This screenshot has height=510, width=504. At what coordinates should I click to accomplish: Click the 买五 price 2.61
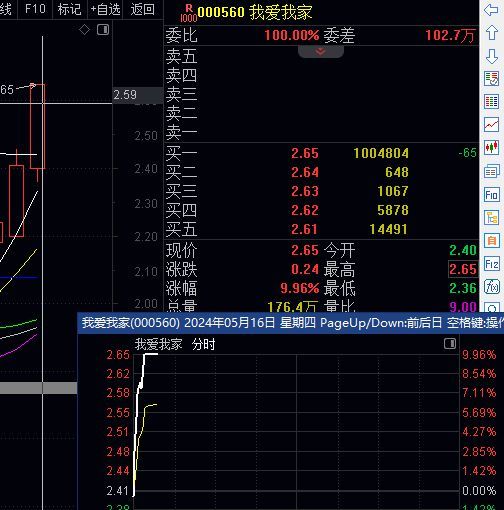305,229
